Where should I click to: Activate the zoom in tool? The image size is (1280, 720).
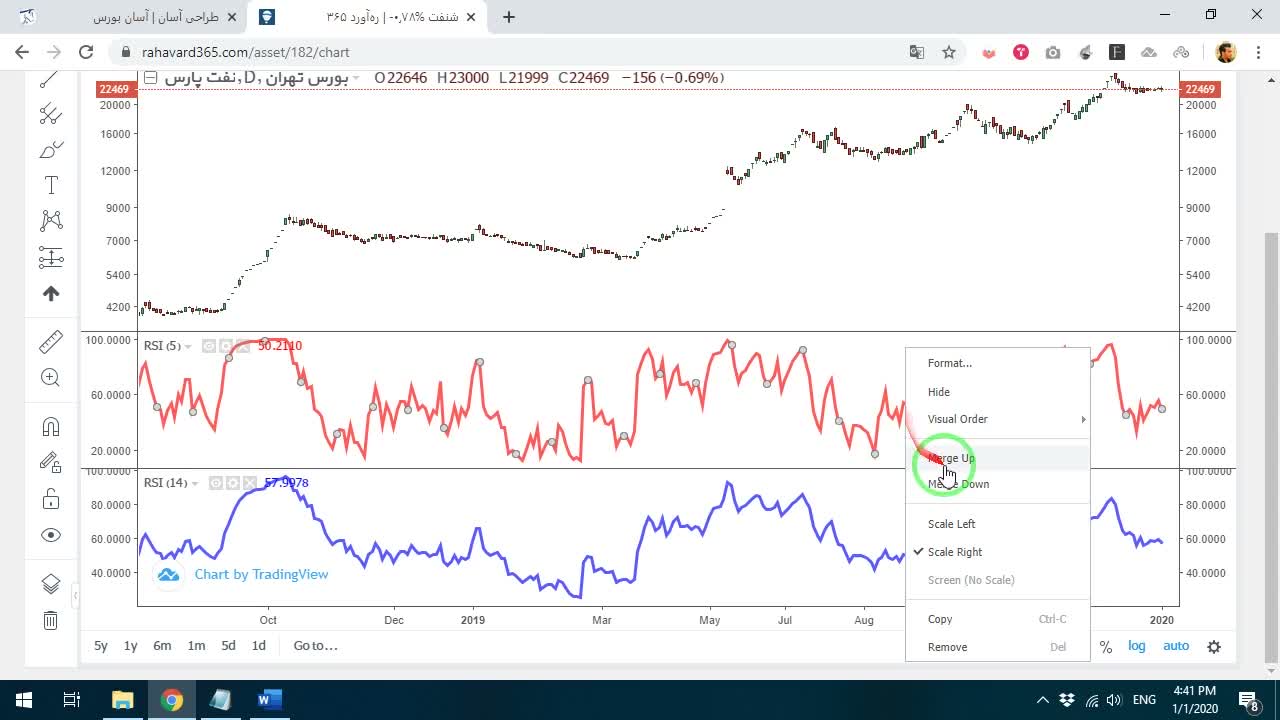50,377
